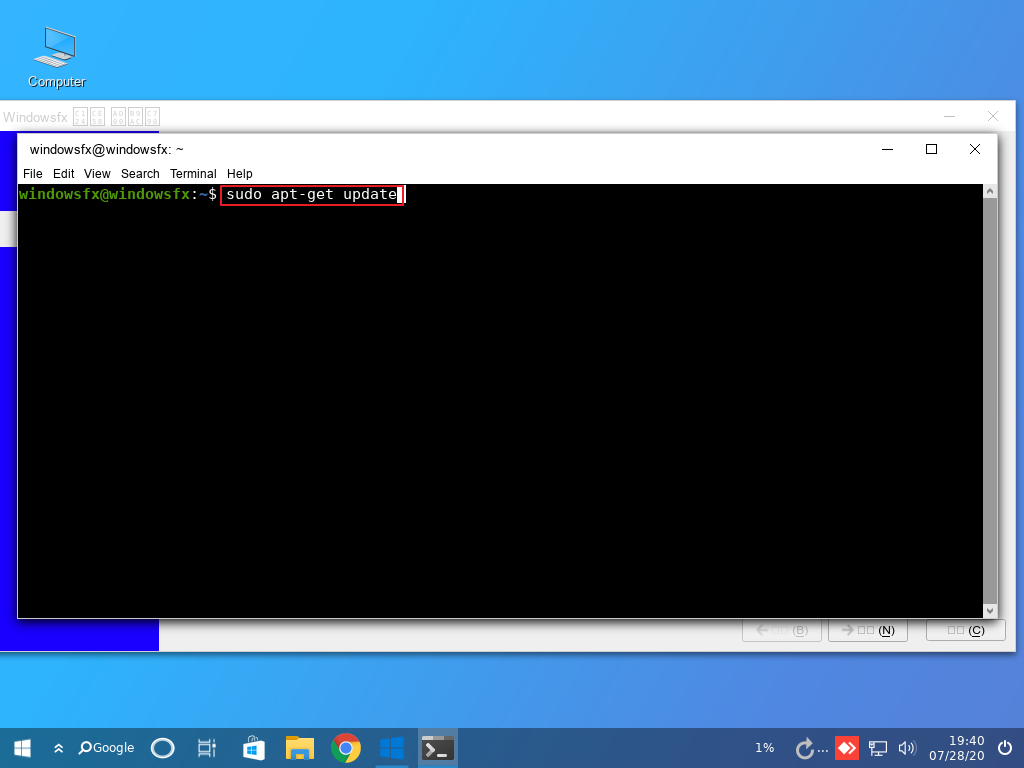Click the Google search box on taskbar
Screen dimensions: 1024x768
[106, 748]
